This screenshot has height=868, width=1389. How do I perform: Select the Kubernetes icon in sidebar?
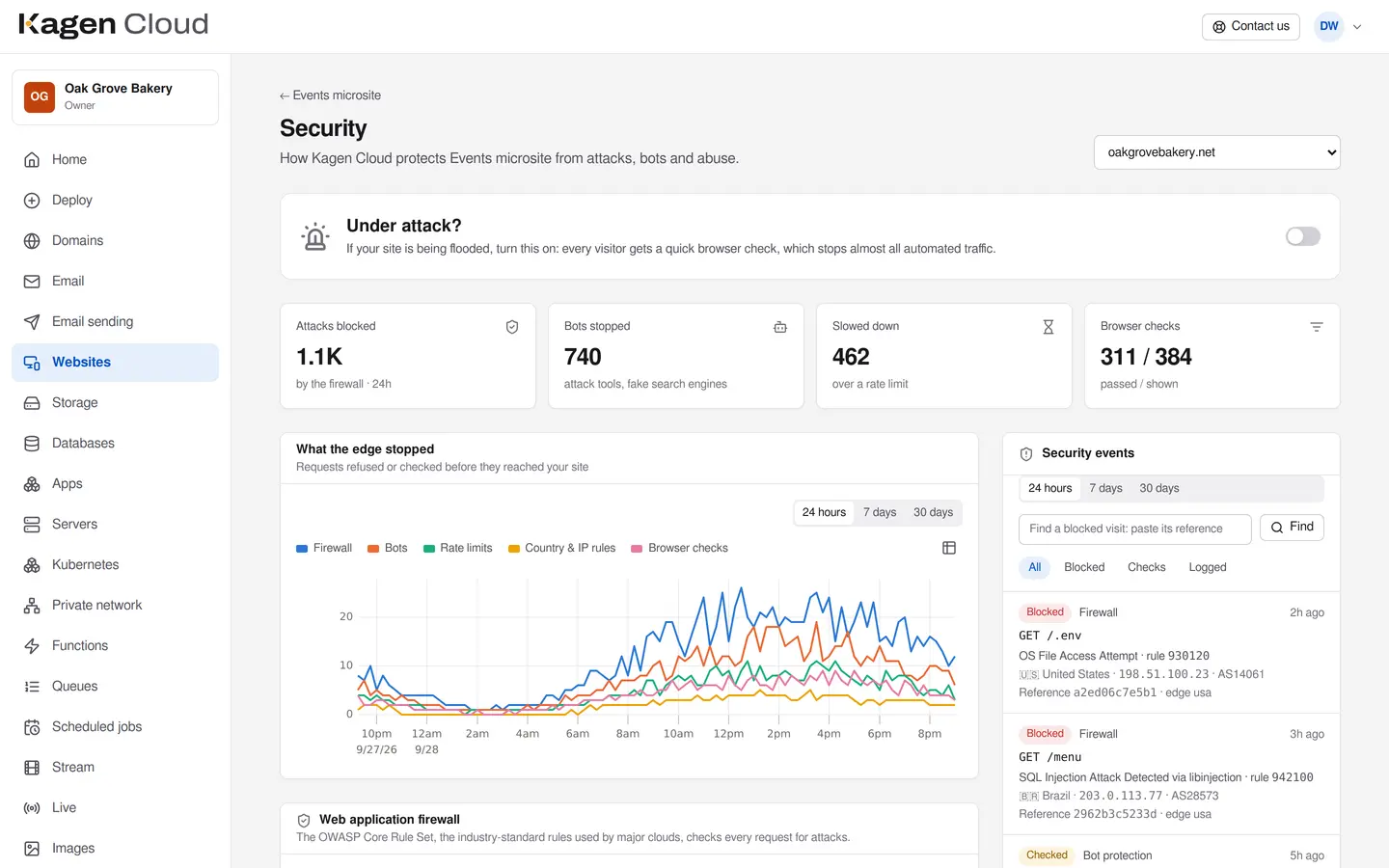coord(32,565)
